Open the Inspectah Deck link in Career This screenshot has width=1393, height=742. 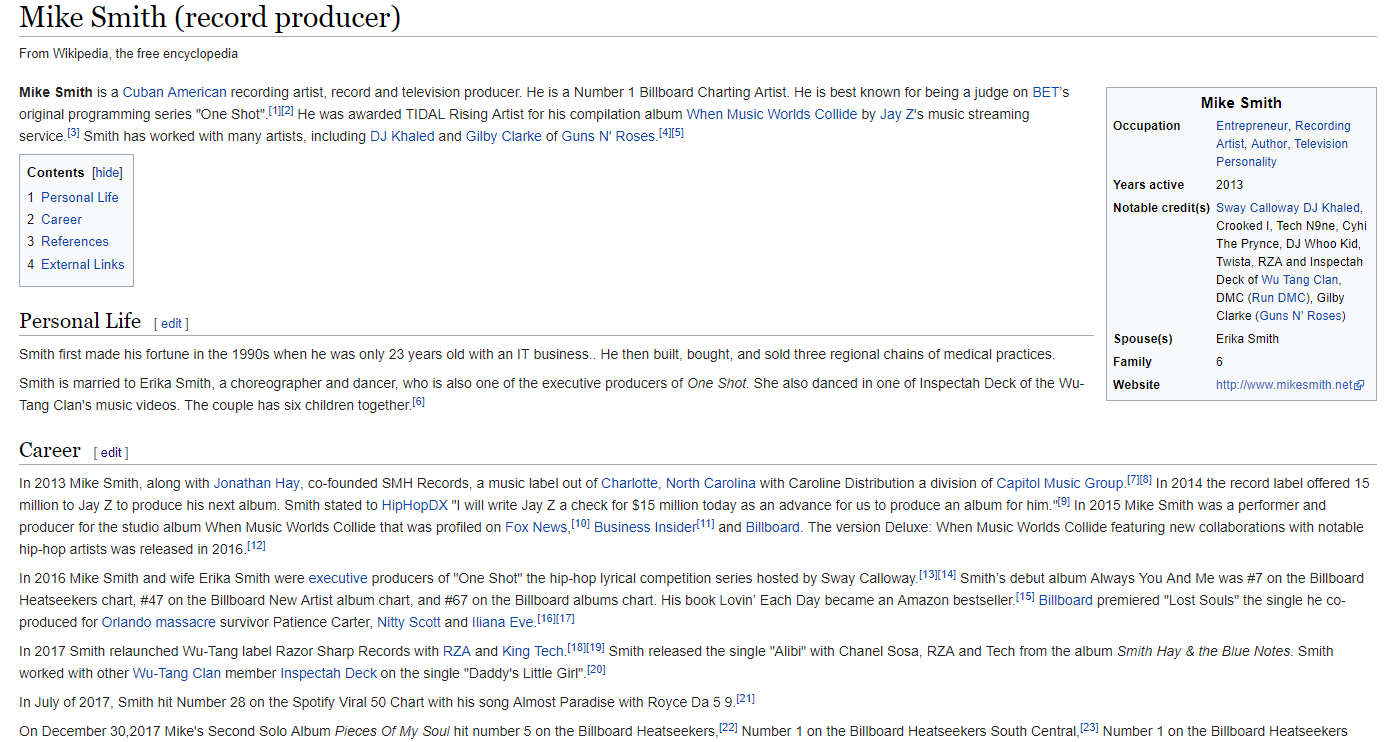click(329, 673)
